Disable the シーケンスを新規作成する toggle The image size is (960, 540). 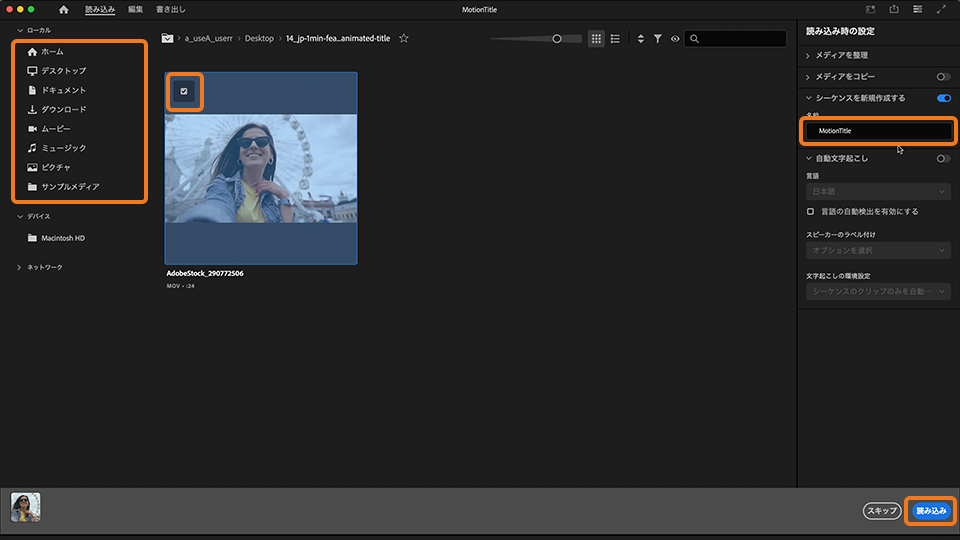point(943,98)
